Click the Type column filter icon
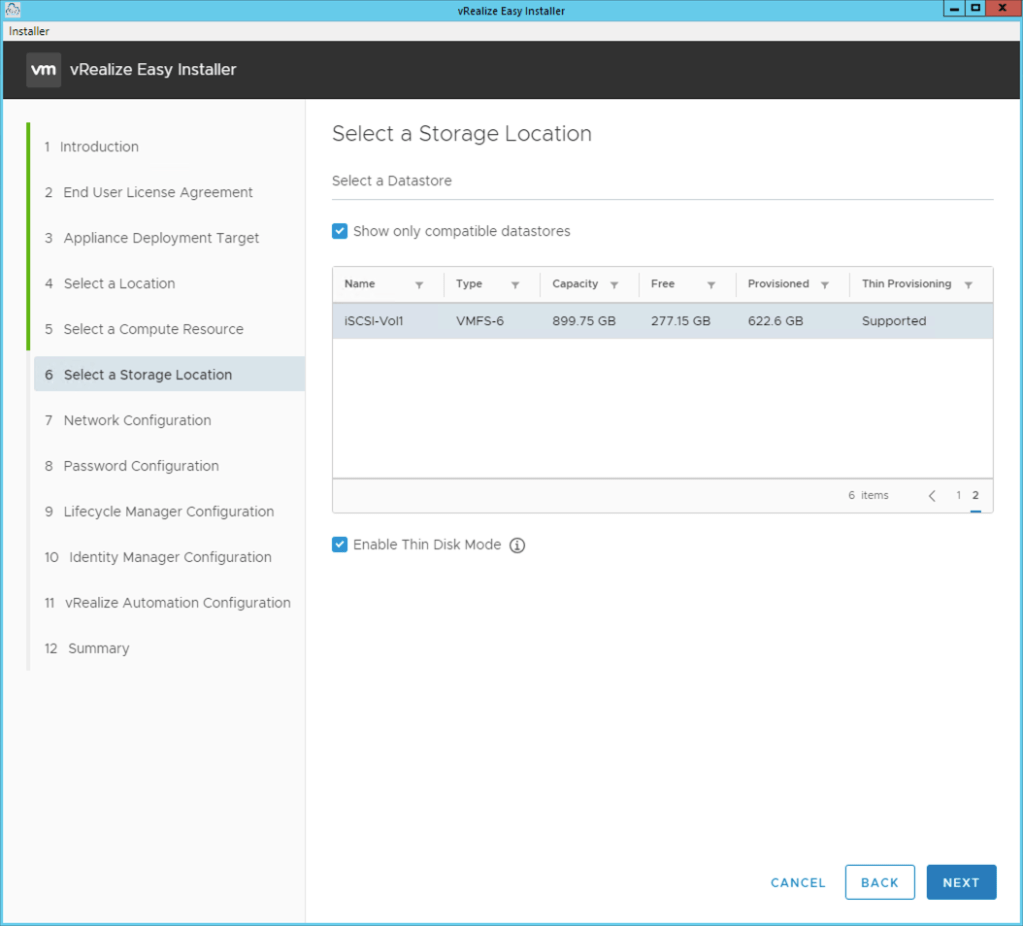The height and width of the screenshot is (926, 1023). tap(515, 285)
